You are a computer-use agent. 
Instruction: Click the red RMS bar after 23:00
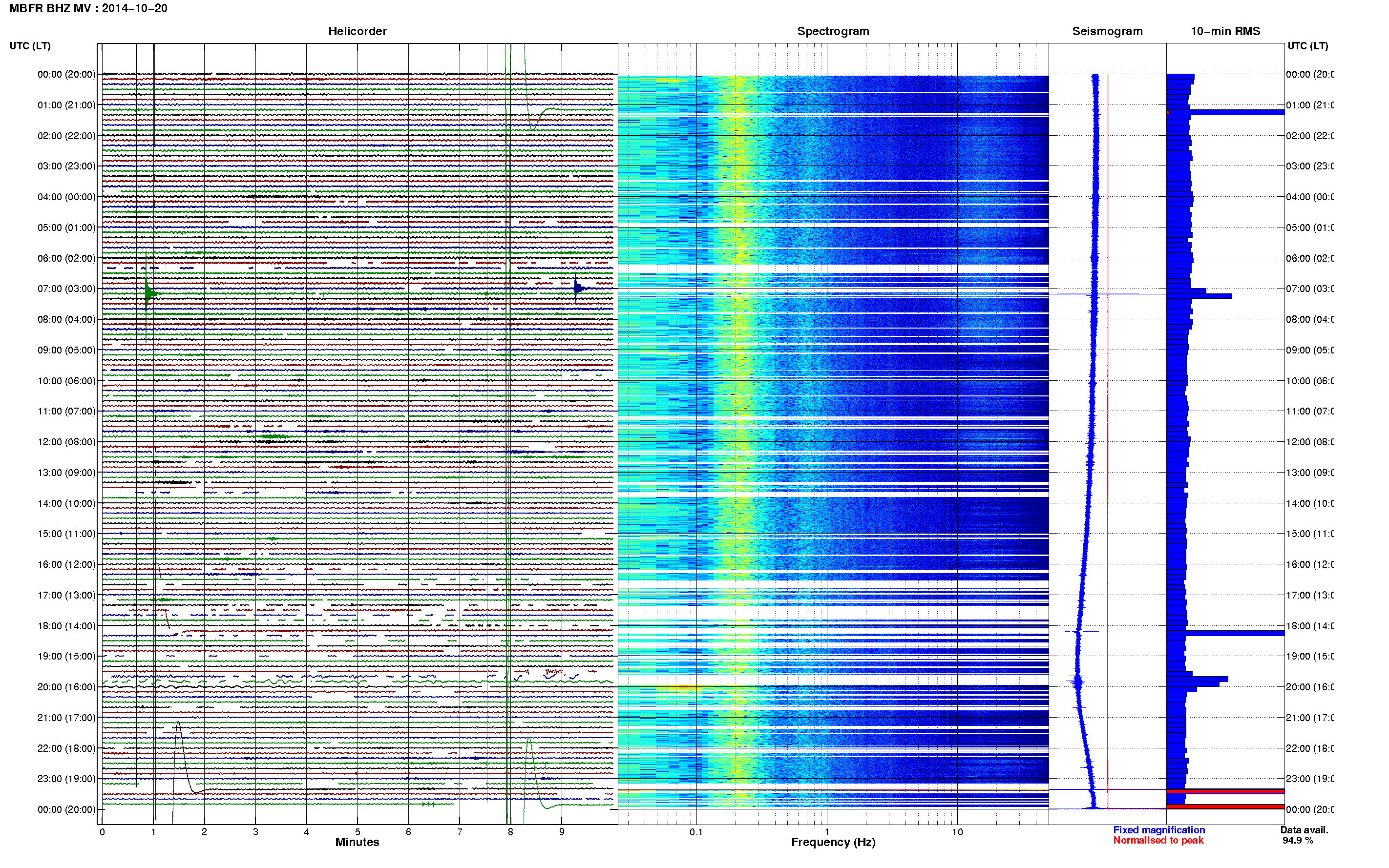1225,791
